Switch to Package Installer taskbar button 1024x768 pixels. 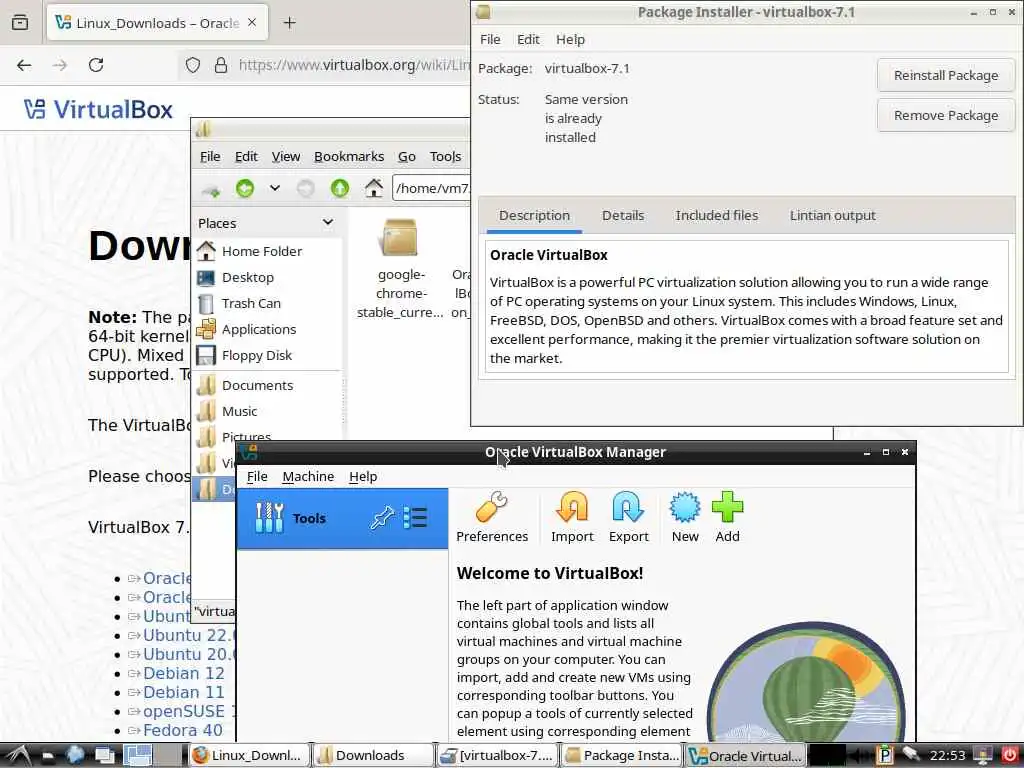(x=621, y=756)
